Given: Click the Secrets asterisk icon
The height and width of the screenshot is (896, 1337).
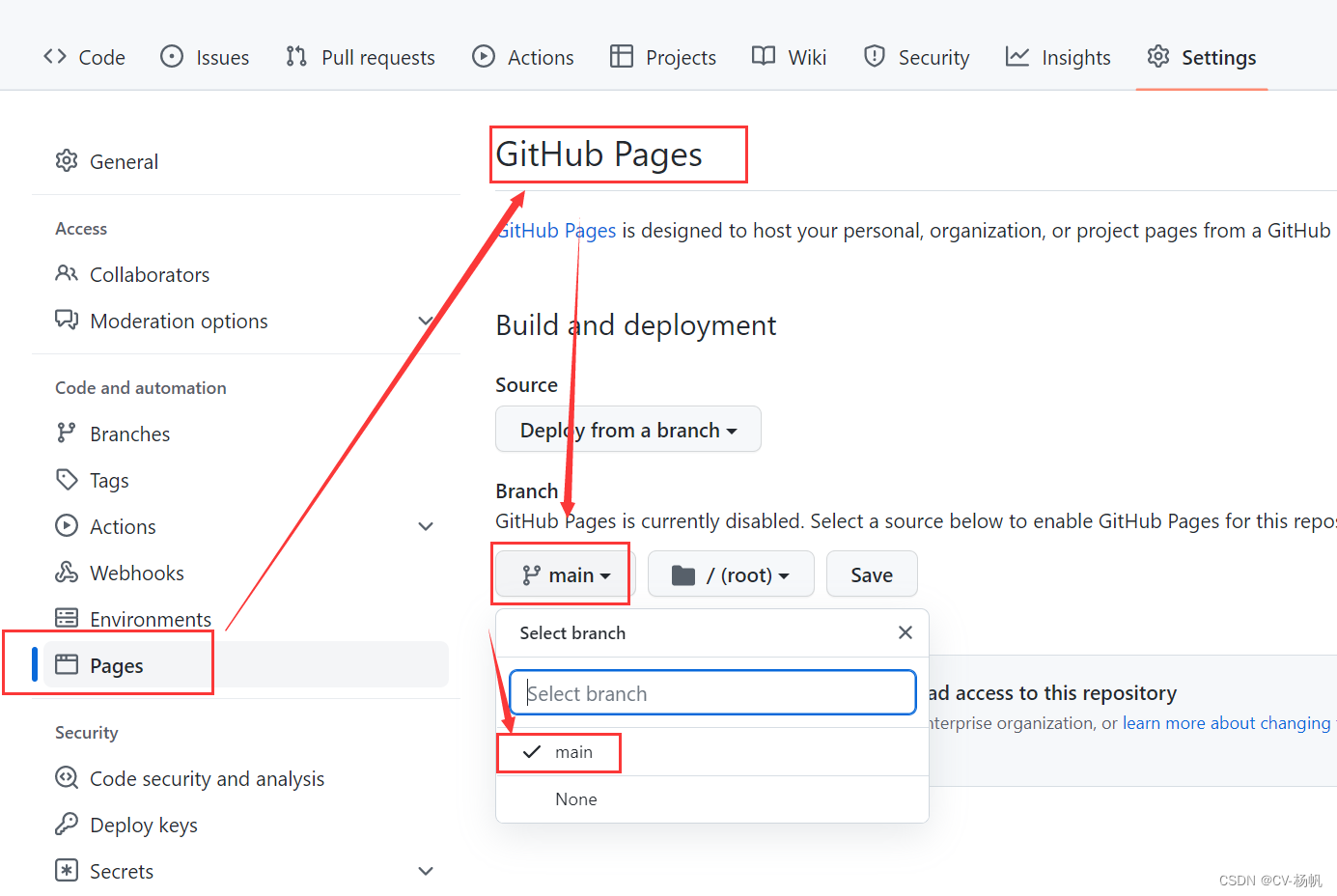Looking at the screenshot, I should (67, 870).
